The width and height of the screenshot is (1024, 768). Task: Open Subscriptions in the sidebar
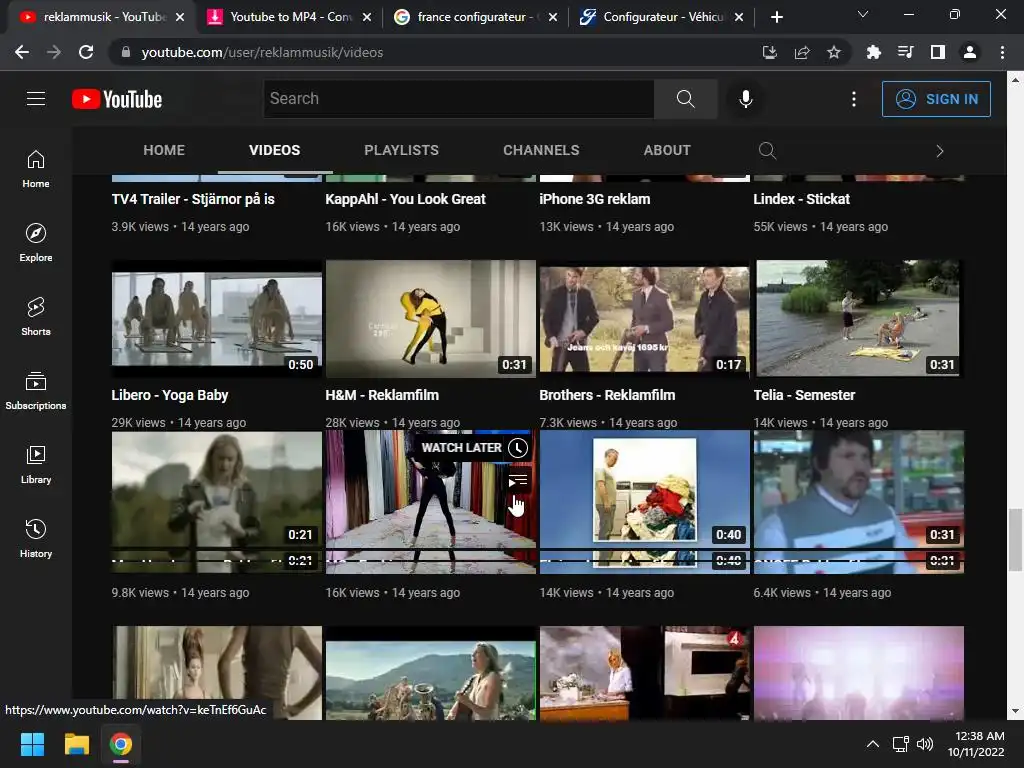36,390
